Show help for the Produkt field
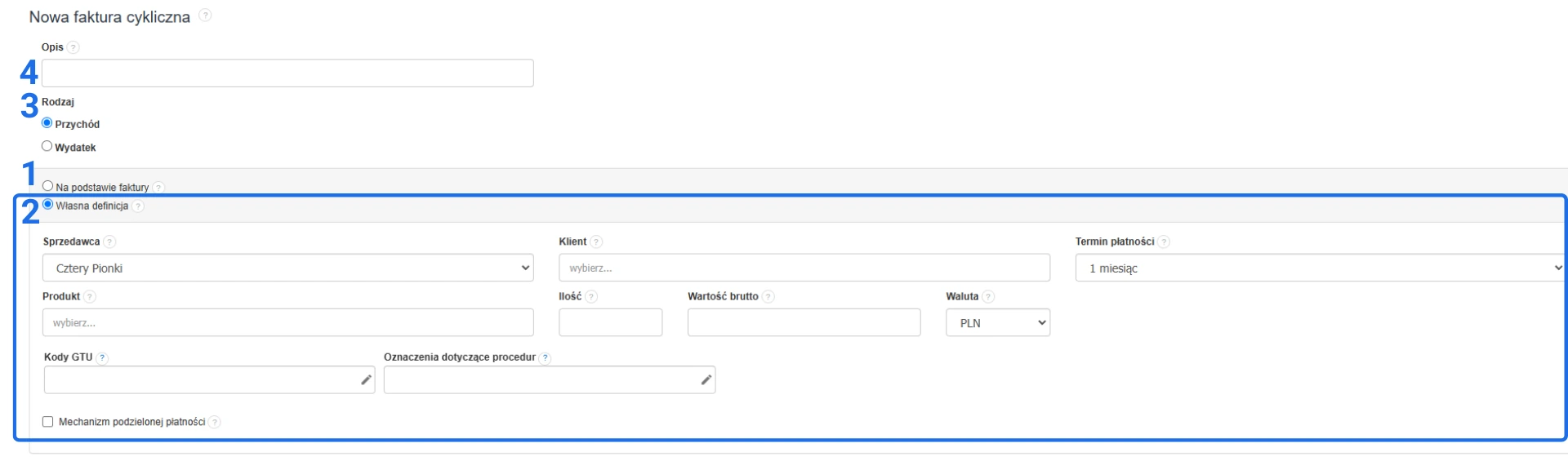 tap(90, 297)
